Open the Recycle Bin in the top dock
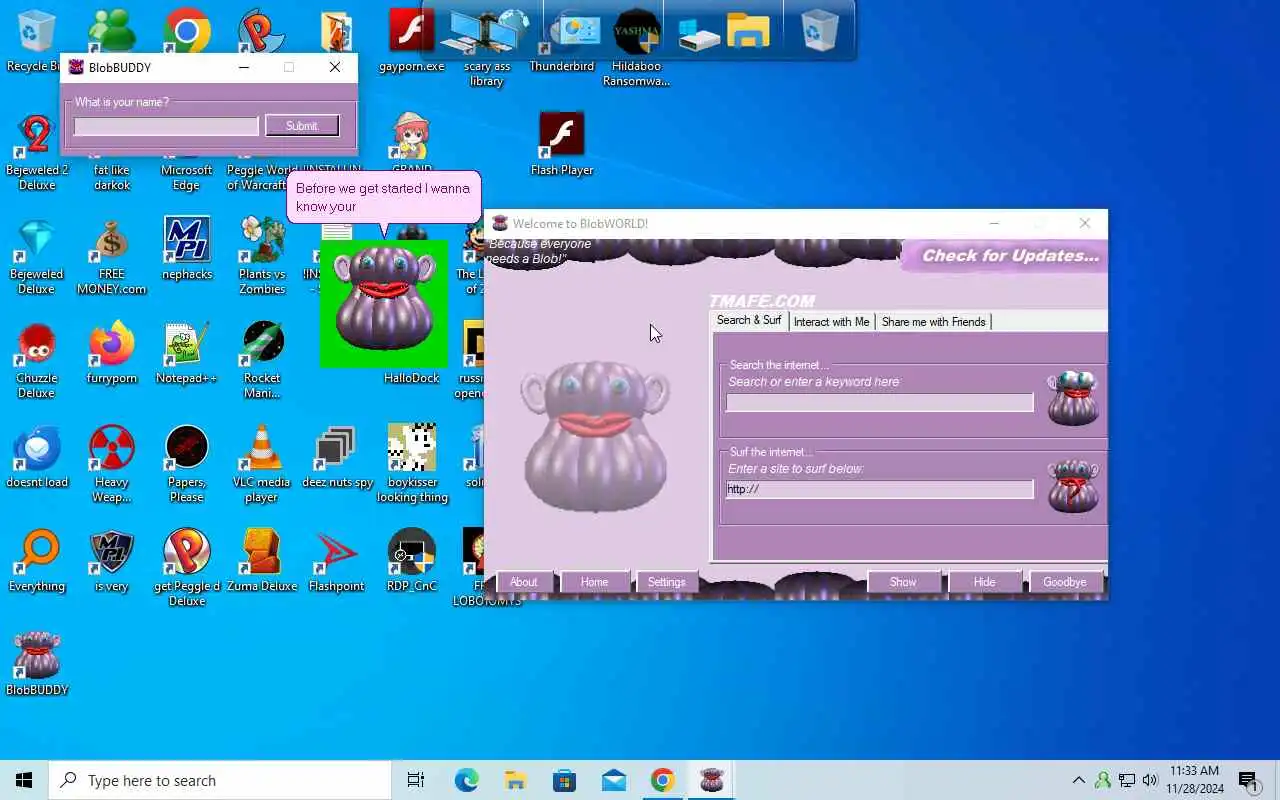The width and height of the screenshot is (1280, 800). coord(819,31)
